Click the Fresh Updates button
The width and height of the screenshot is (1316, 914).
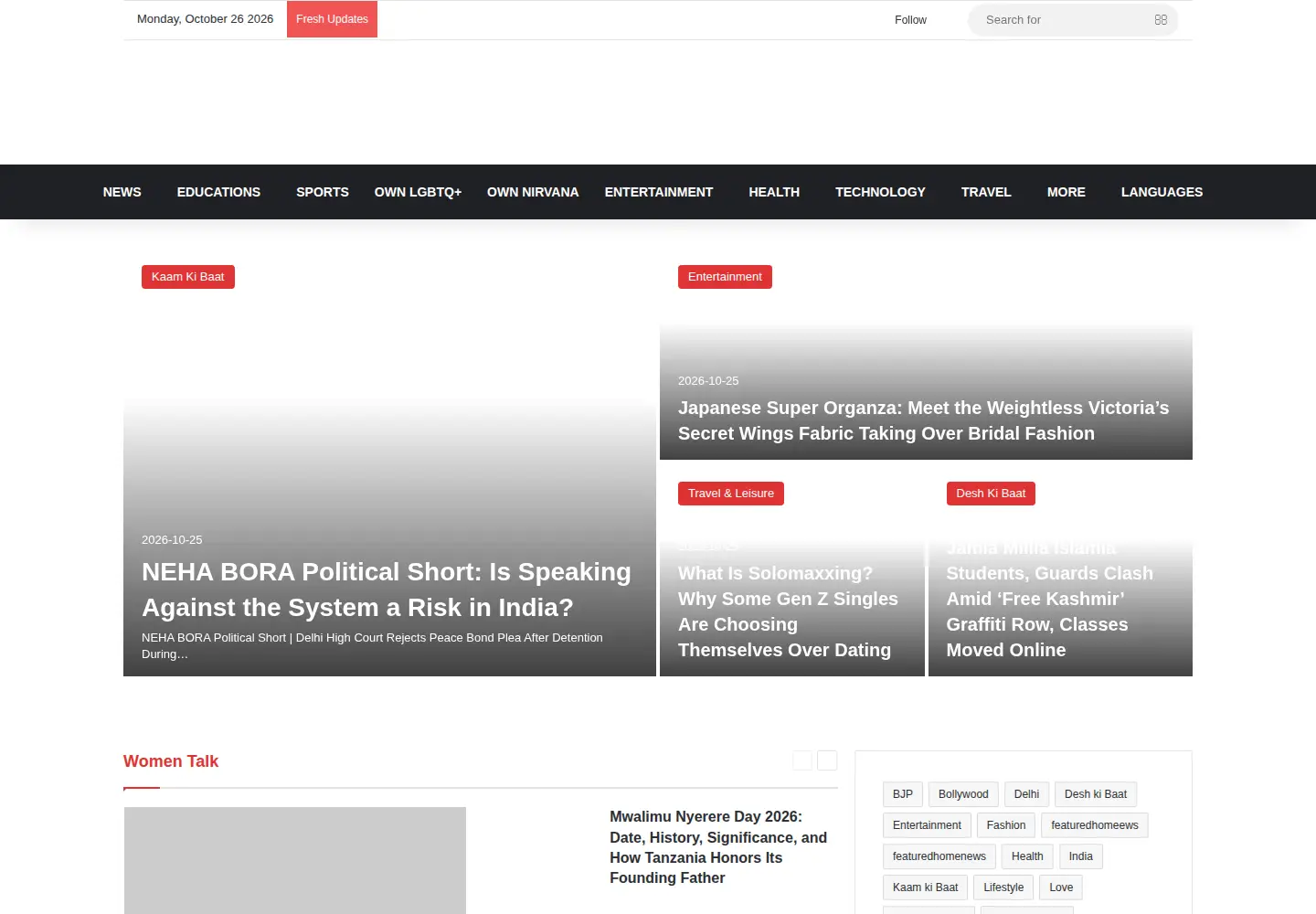[x=332, y=19]
